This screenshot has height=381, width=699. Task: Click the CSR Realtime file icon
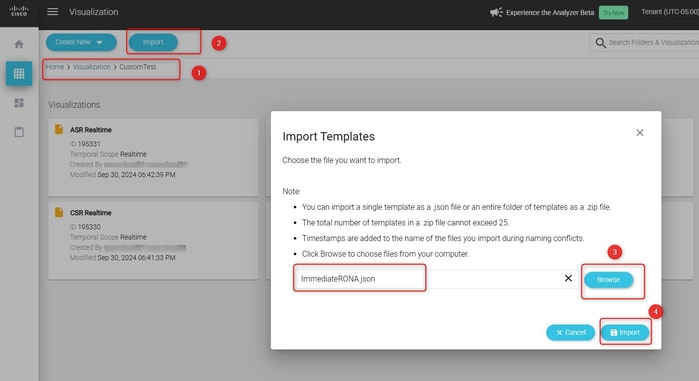[59, 212]
